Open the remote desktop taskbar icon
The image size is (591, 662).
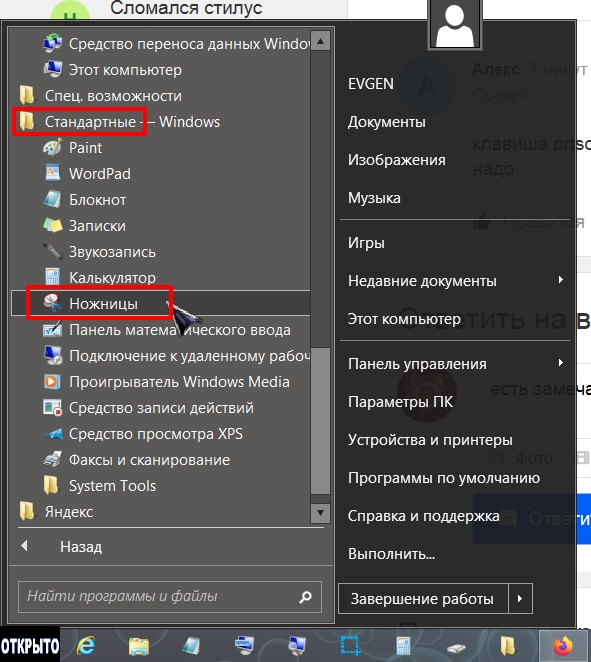(x=244, y=646)
